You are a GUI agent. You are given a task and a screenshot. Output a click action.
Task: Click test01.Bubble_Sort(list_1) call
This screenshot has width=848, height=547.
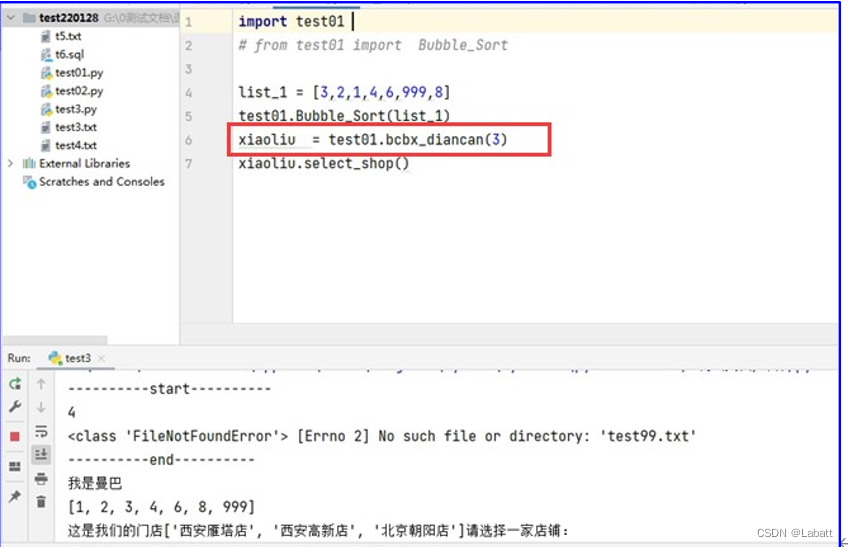coord(344,116)
